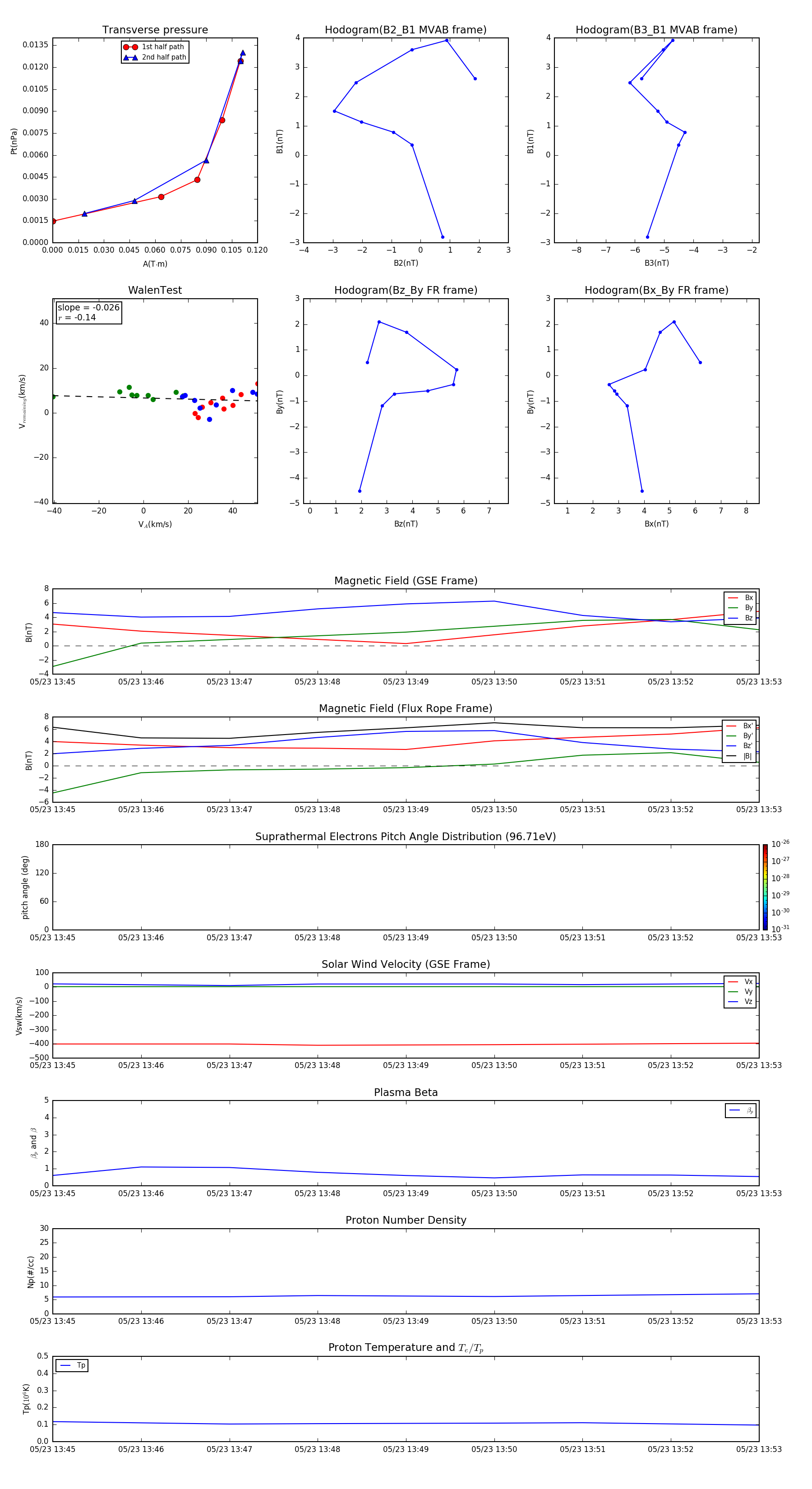Click the 'slope = -0.026' annotation
The height and width of the screenshot is (1489, 812).
pyautogui.click(x=88, y=308)
